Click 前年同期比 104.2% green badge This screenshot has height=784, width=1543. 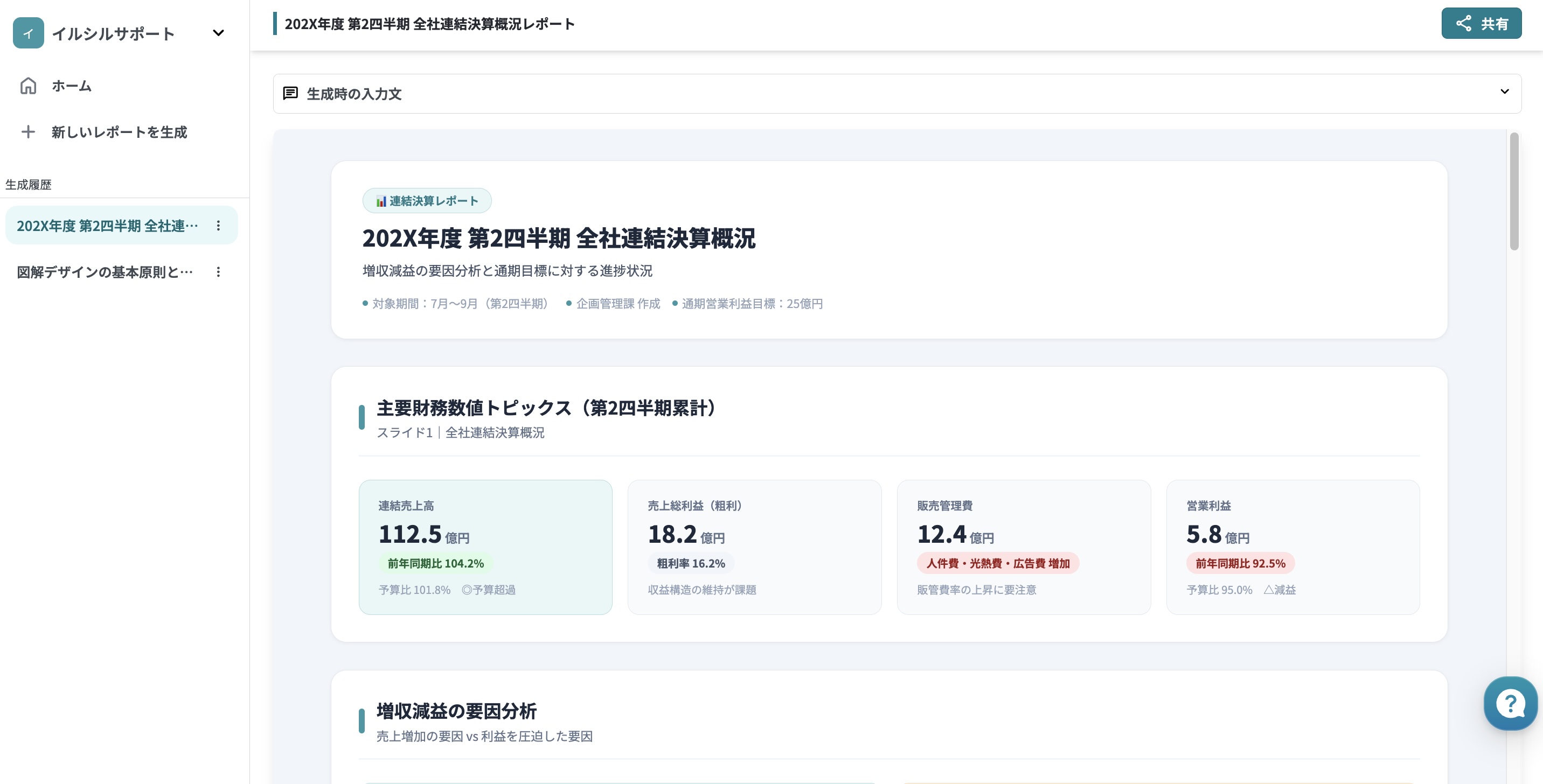pyautogui.click(x=435, y=563)
